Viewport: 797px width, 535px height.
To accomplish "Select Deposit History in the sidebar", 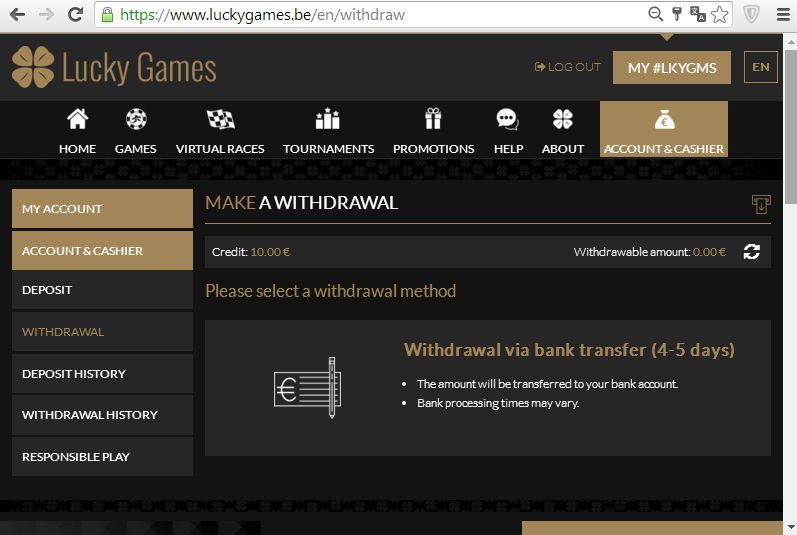I will (102, 373).
